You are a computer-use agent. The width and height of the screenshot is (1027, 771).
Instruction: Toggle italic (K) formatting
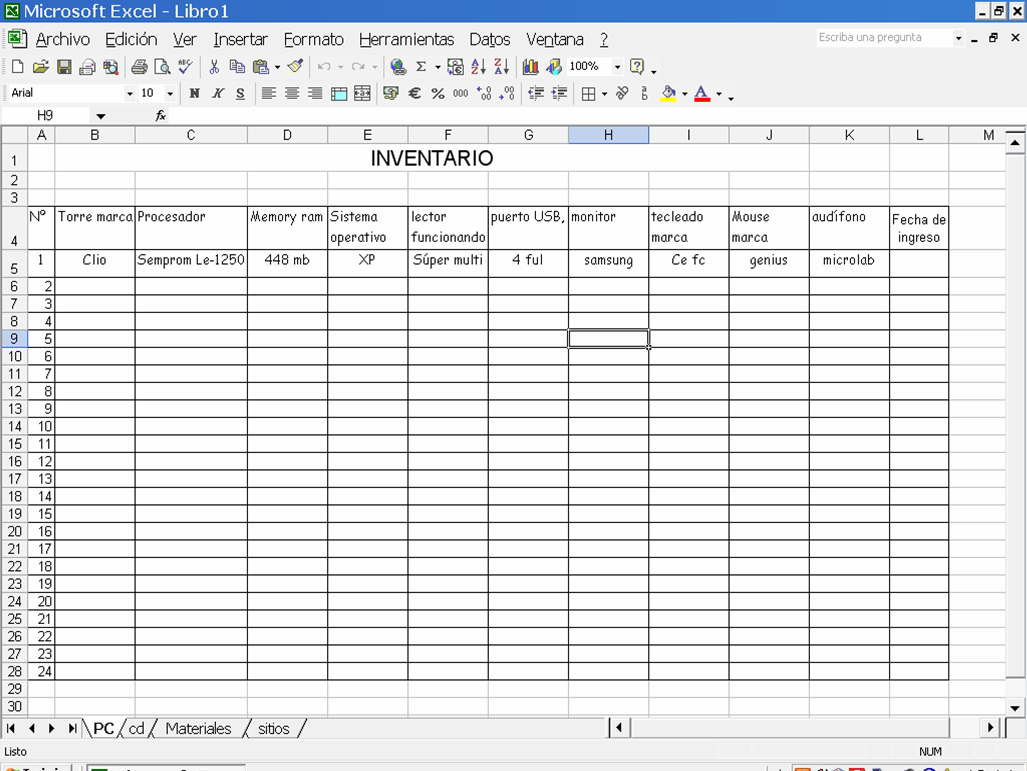217,94
